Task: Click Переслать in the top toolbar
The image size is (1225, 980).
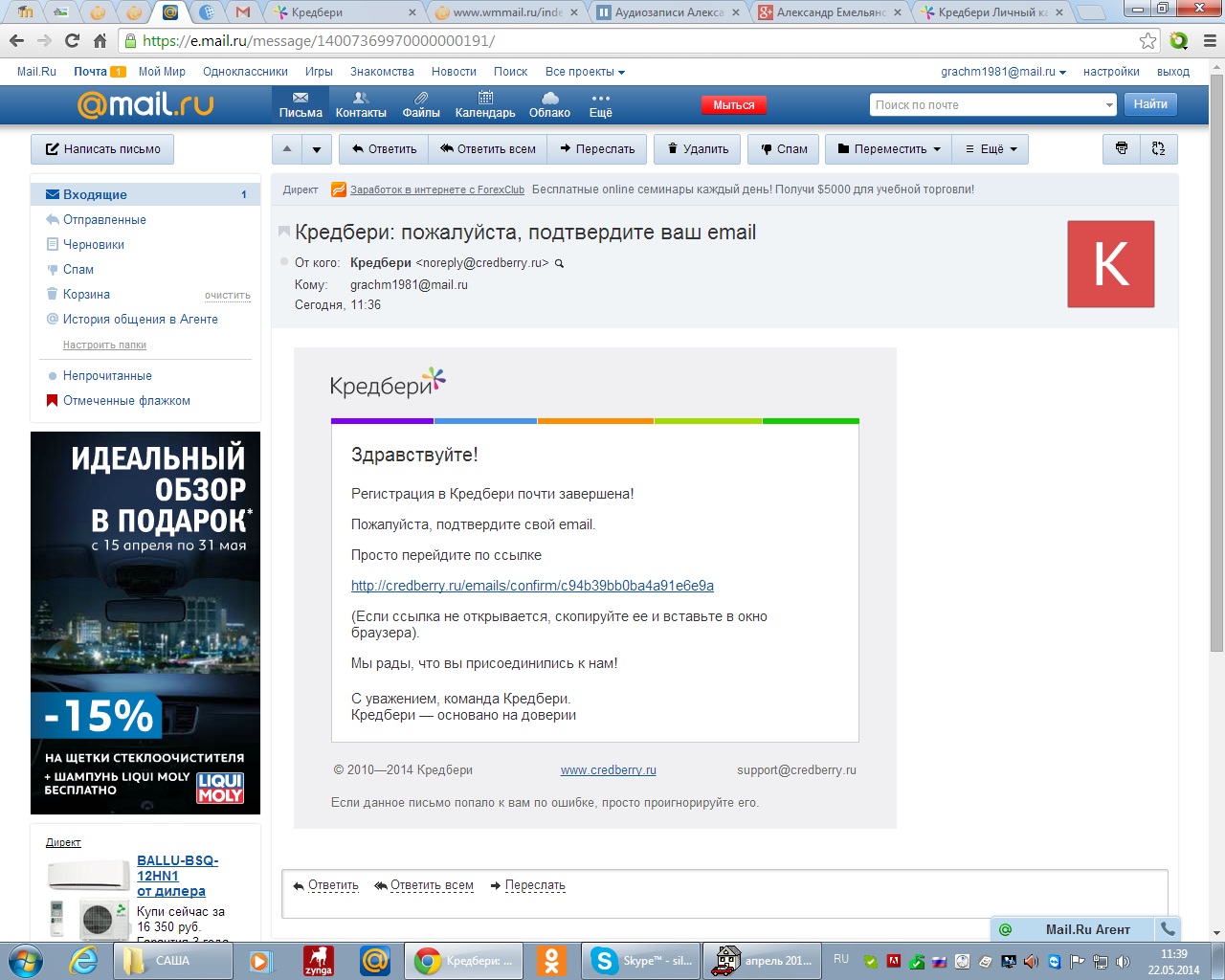Action: point(597,149)
